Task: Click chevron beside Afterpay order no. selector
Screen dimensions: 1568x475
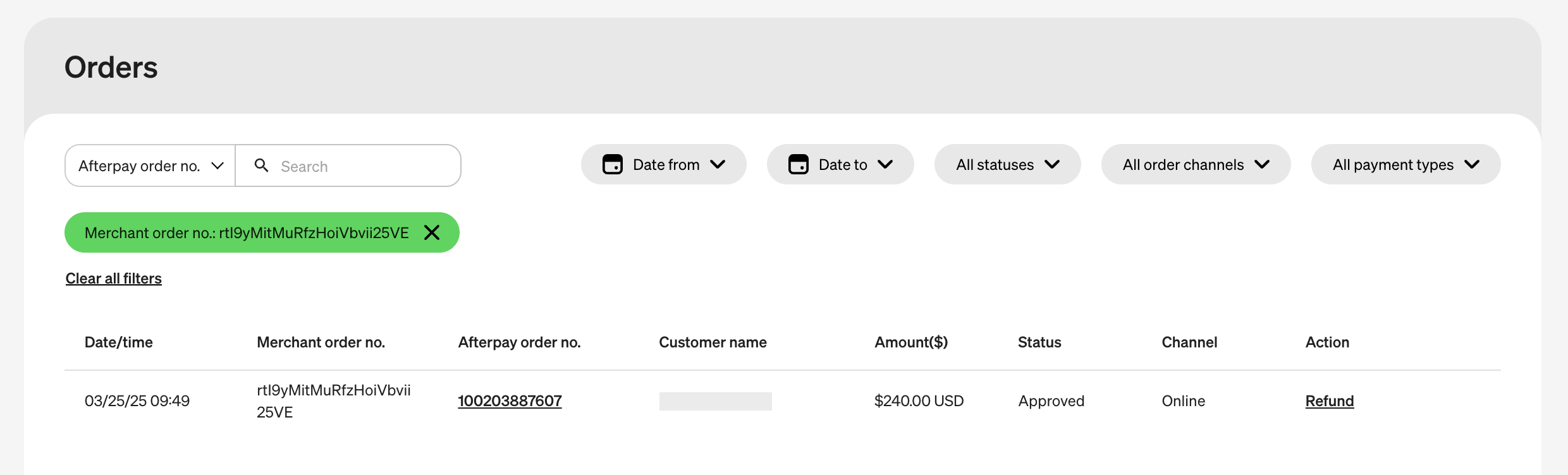Action: pyautogui.click(x=217, y=165)
